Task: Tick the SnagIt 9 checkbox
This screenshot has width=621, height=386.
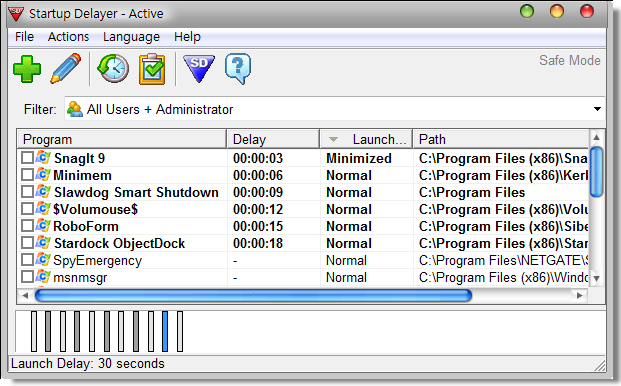Action: click(x=27, y=158)
